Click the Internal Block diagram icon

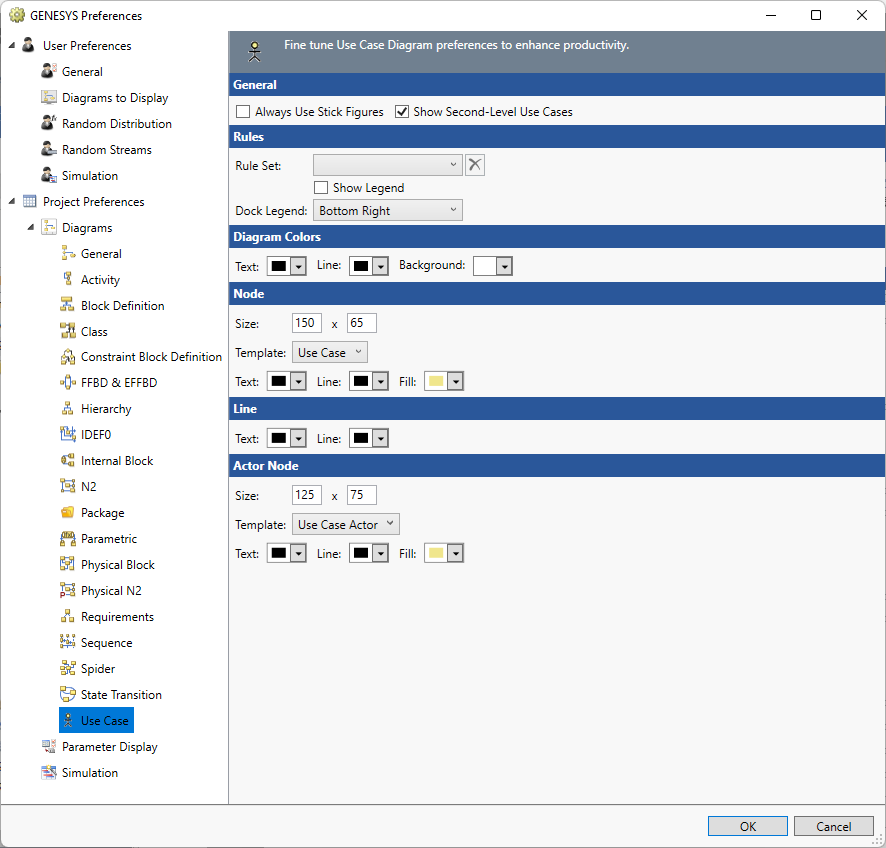point(68,460)
